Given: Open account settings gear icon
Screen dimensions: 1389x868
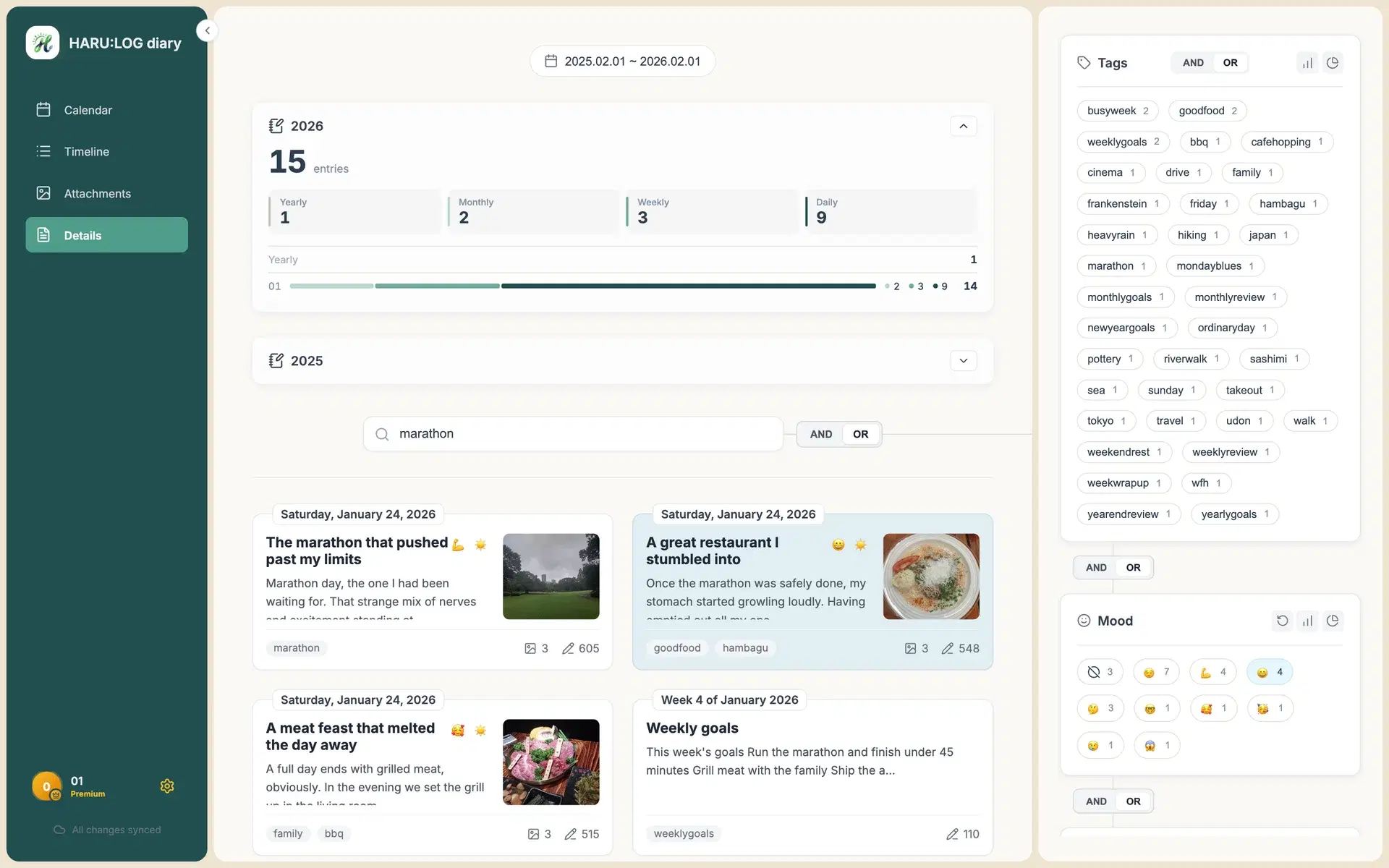Looking at the screenshot, I should pyautogui.click(x=167, y=786).
